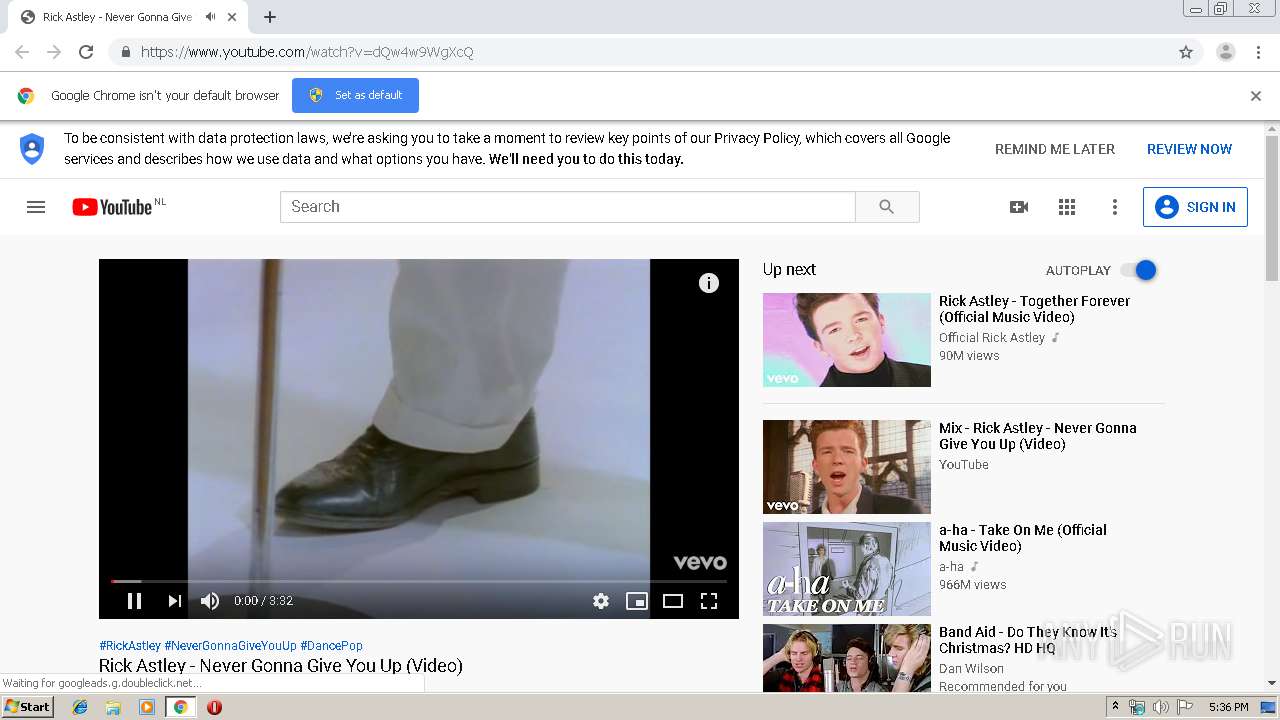Viewport: 1280px width, 720px height.
Task: Focus the YouTube search field
Action: point(568,207)
